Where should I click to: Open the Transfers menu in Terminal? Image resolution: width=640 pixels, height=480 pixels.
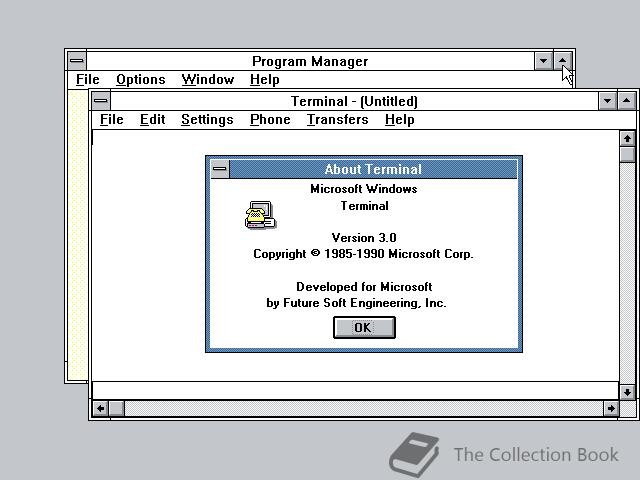click(338, 120)
